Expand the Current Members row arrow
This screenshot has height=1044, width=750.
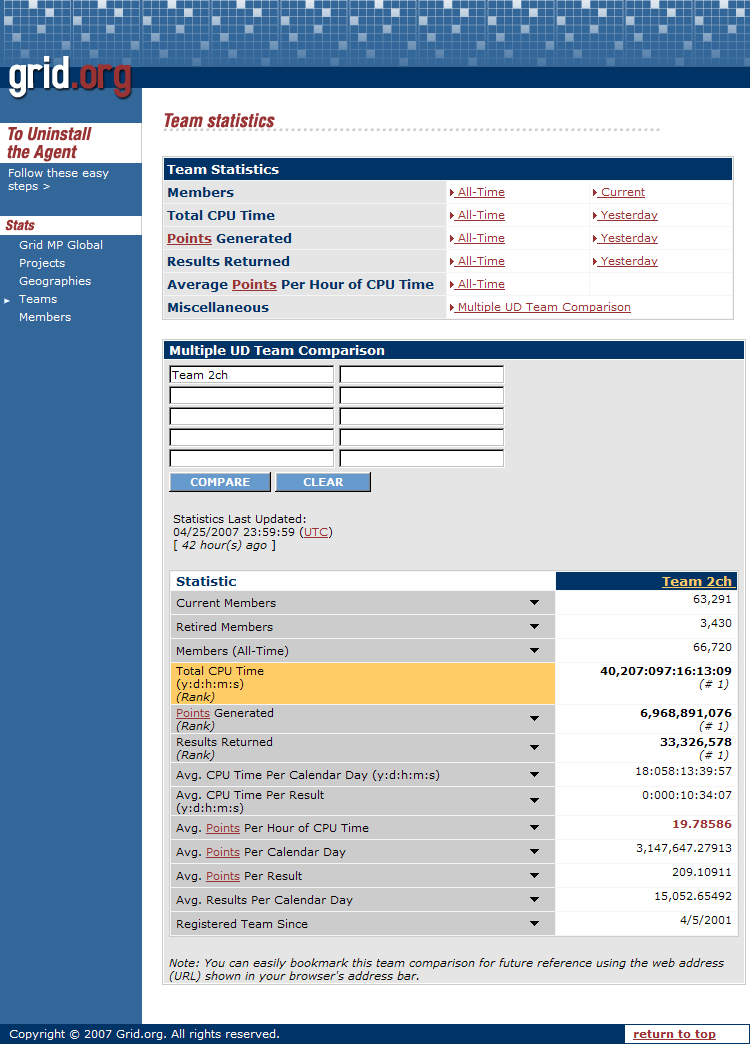[535, 603]
